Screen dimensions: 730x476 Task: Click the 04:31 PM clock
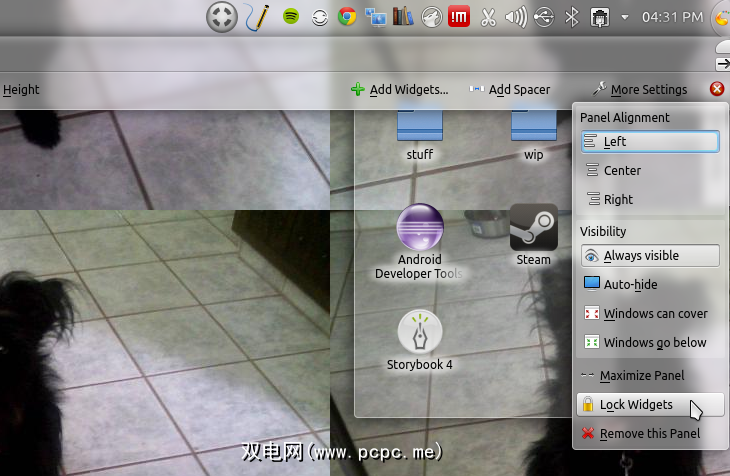(x=672, y=17)
